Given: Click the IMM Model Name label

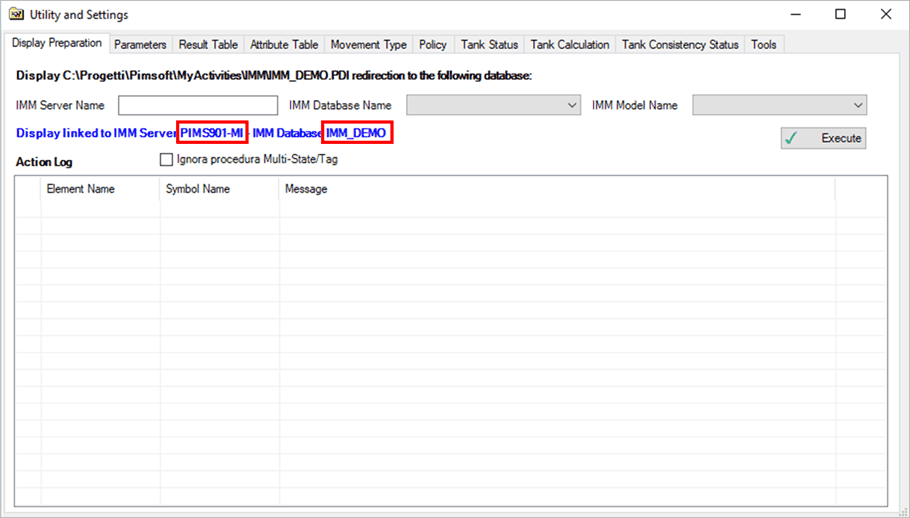Looking at the screenshot, I should tap(634, 106).
